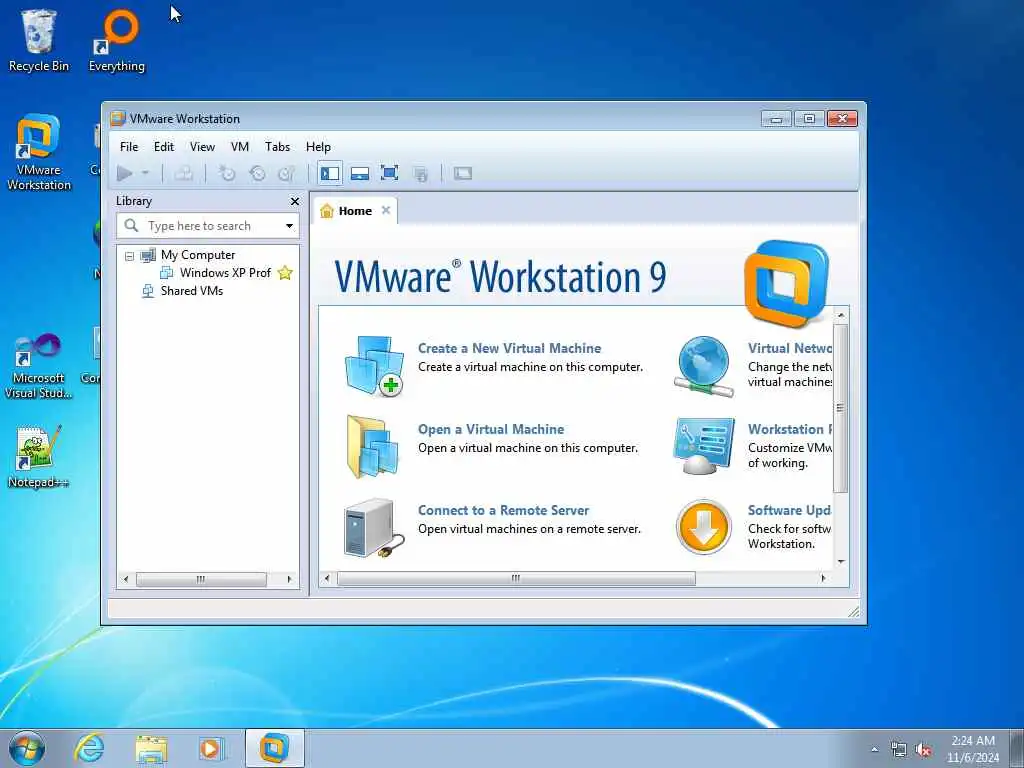The image size is (1024, 768).
Task: Click the console view toolbar icon
Action: [x=463, y=173]
